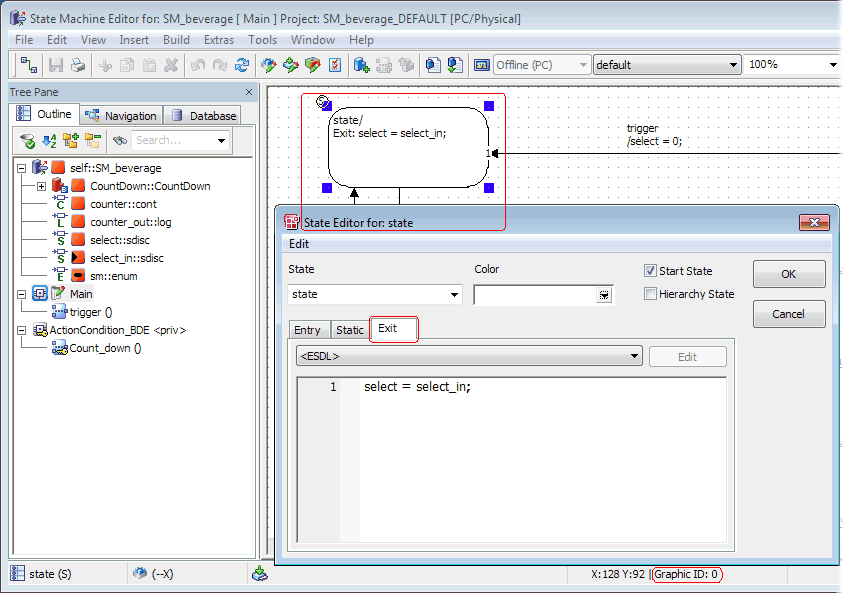Expand all folders with the plus-folders icon
Screen dimensions: 845x593
(71, 141)
